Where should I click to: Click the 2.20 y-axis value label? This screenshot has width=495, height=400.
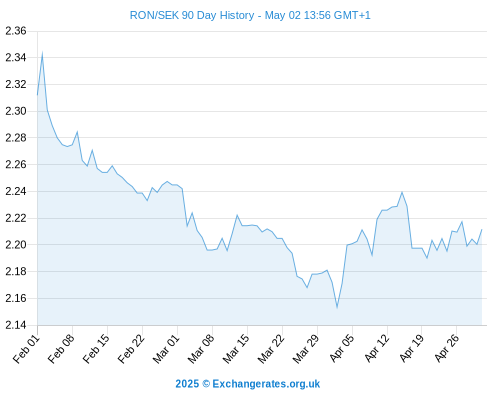(16, 245)
